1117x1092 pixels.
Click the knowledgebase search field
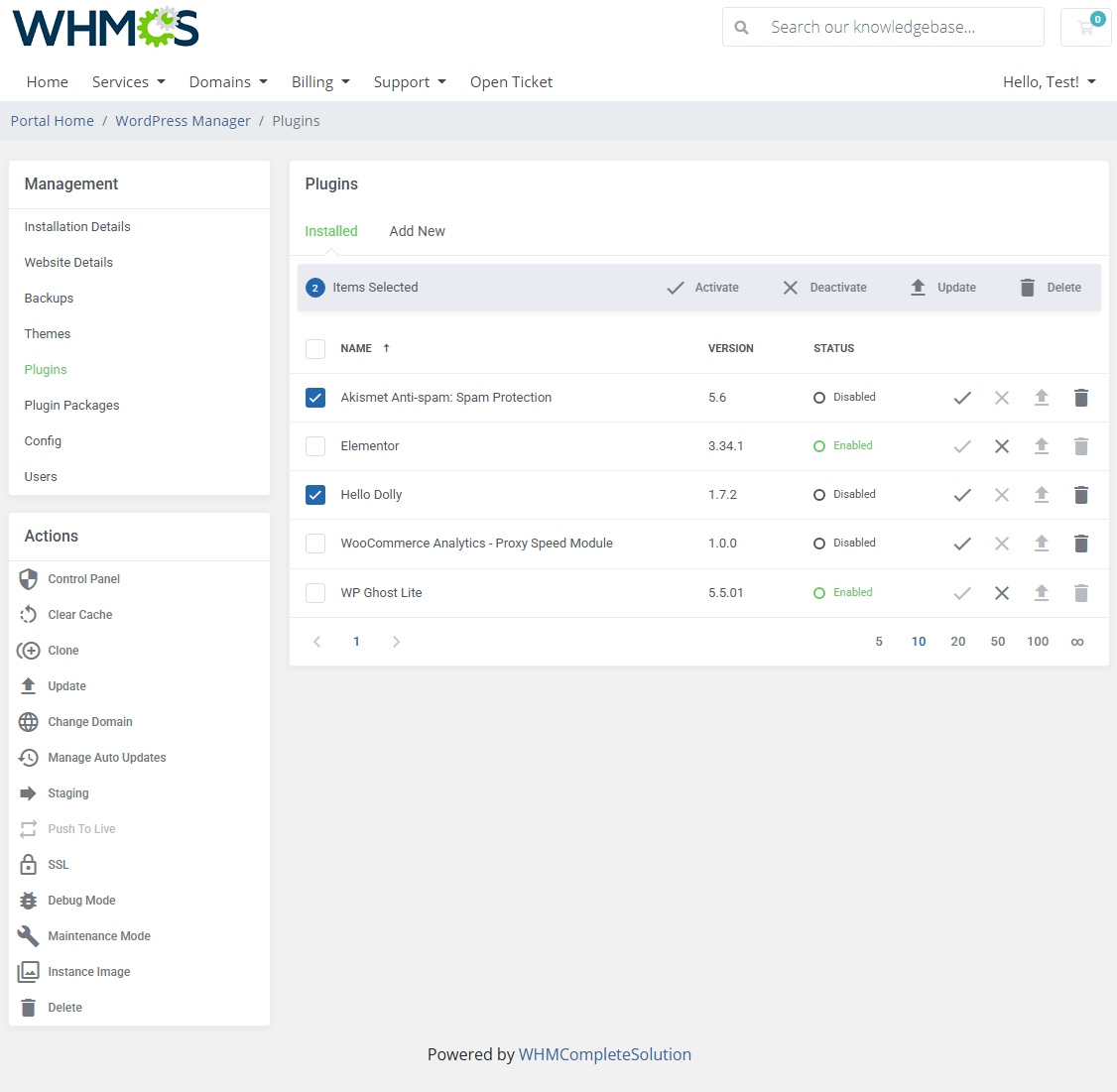883,27
